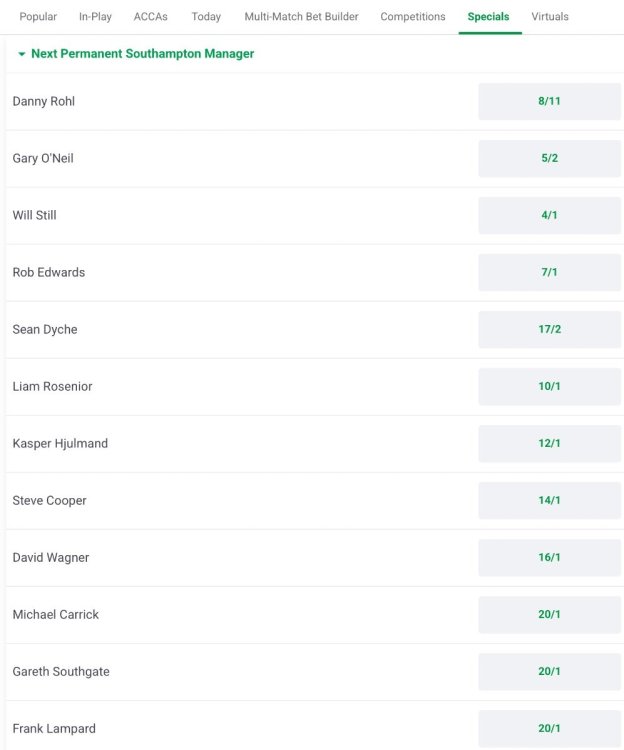
Task: Pick Will Still at 4/1
Action: tap(549, 216)
